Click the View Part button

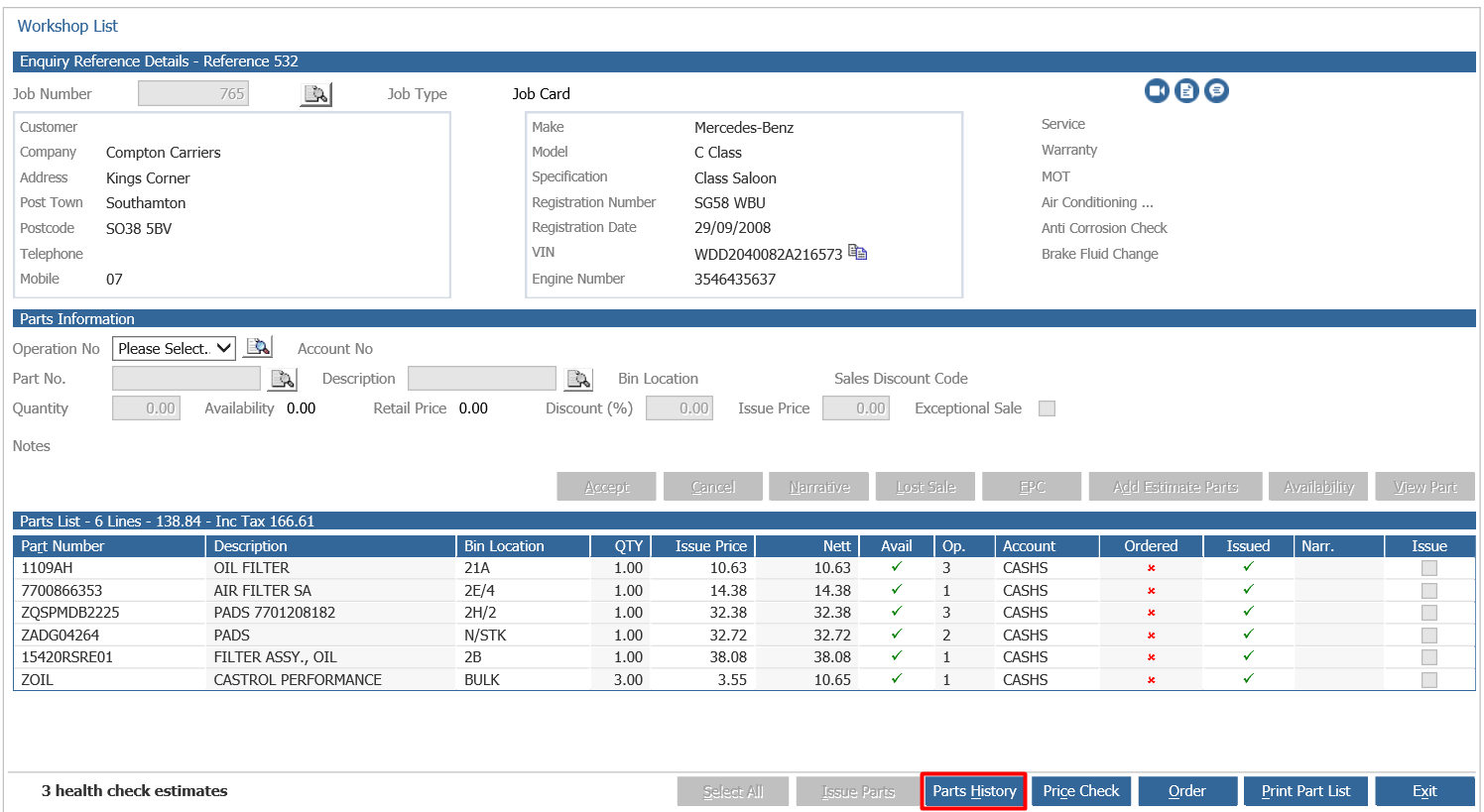pos(1425,487)
